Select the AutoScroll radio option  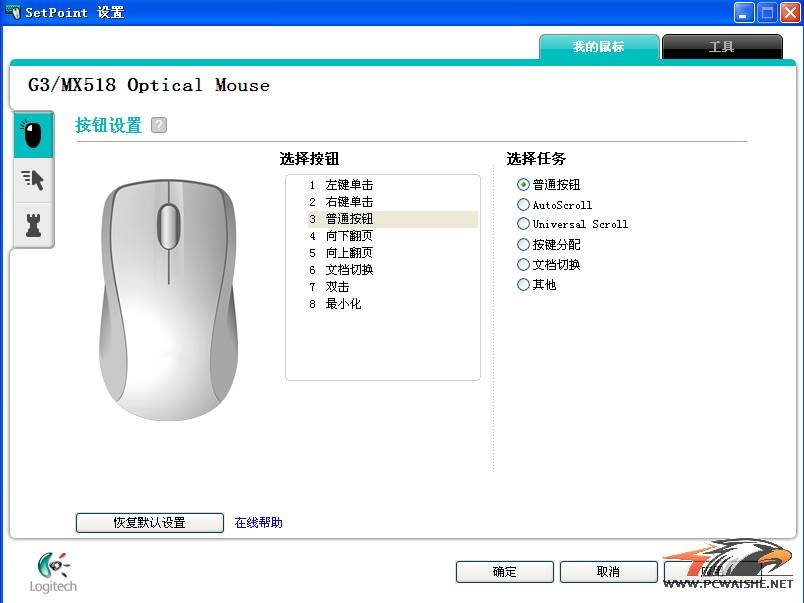coord(554,205)
